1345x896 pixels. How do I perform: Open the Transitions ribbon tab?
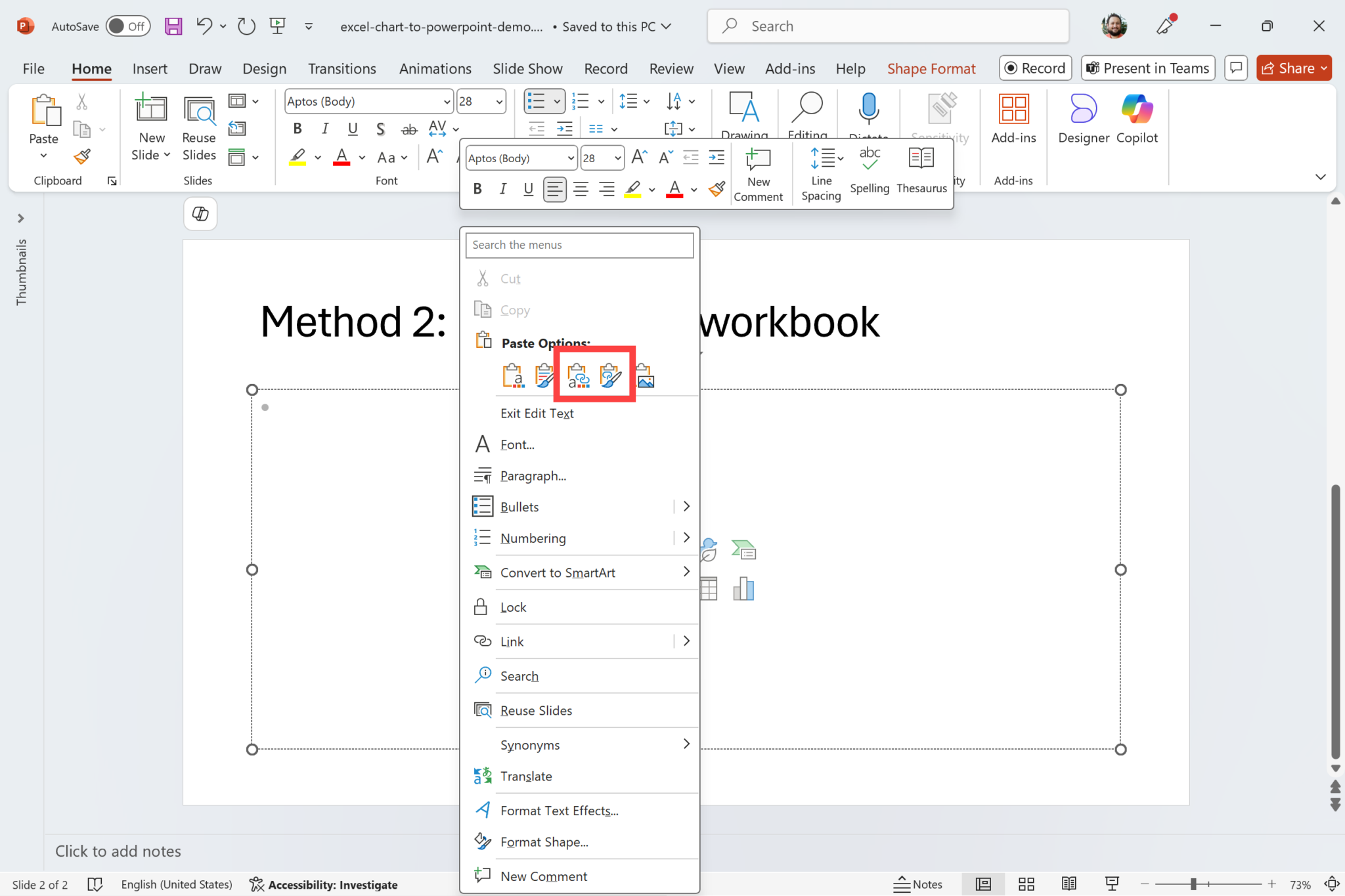click(342, 68)
